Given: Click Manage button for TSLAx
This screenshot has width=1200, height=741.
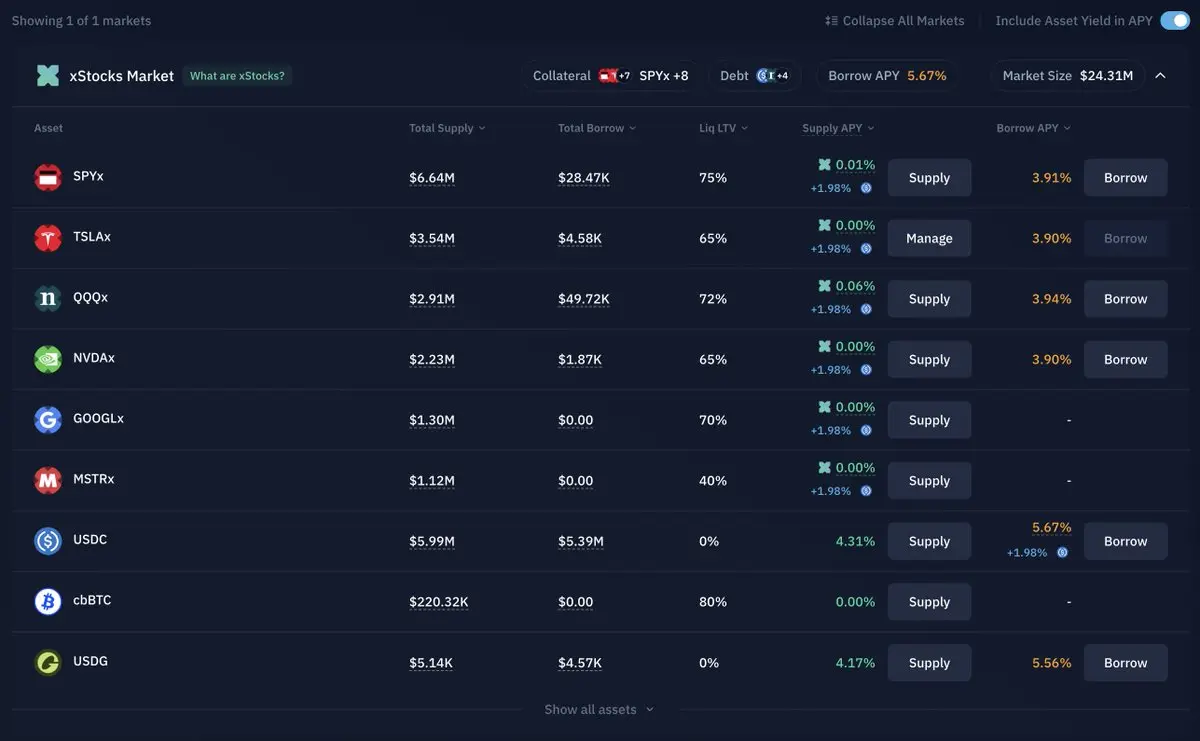Looking at the screenshot, I should click(929, 238).
